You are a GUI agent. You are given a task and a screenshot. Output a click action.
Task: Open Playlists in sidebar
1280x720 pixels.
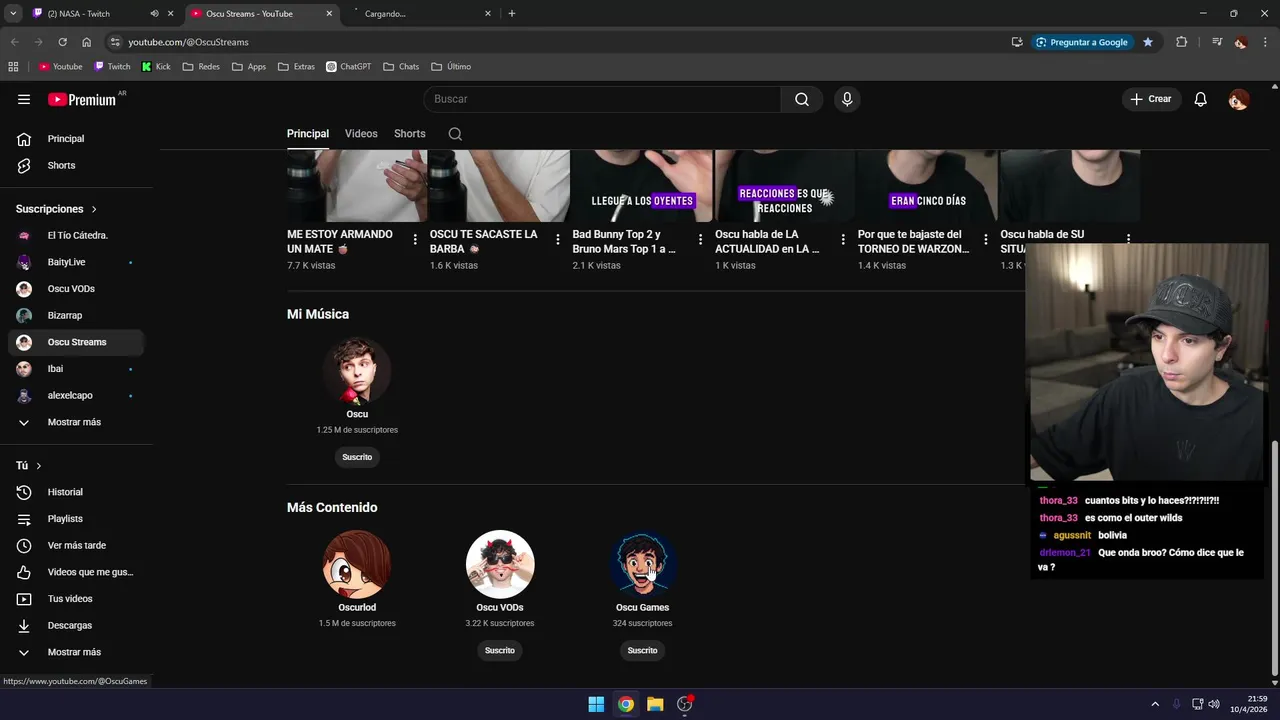(x=76, y=519)
